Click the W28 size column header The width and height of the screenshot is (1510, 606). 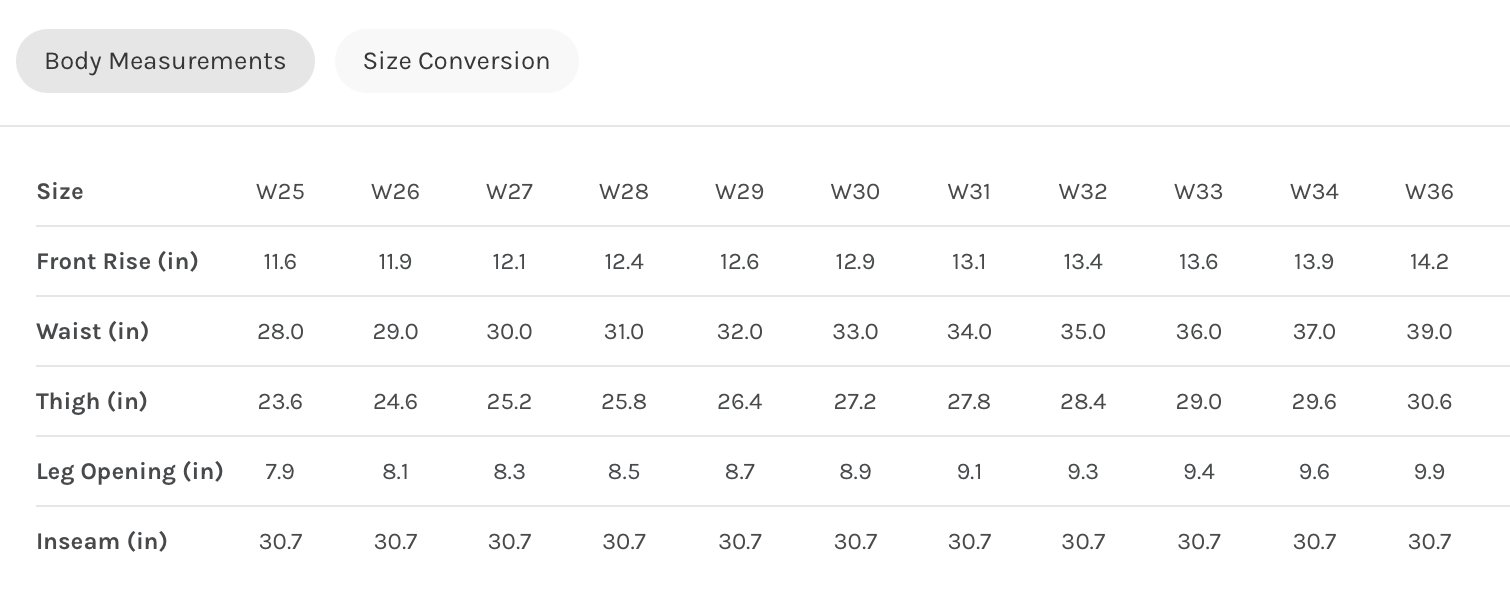click(624, 191)
